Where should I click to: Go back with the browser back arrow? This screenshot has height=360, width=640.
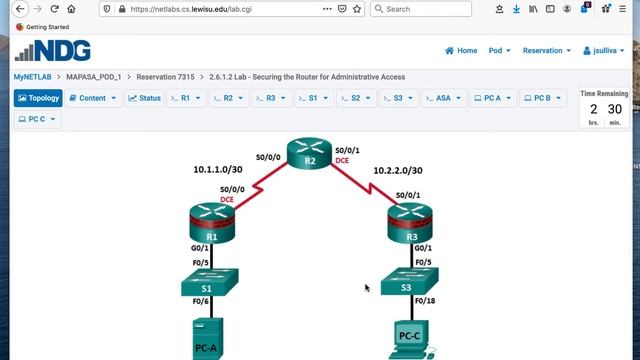pos(20,9)
